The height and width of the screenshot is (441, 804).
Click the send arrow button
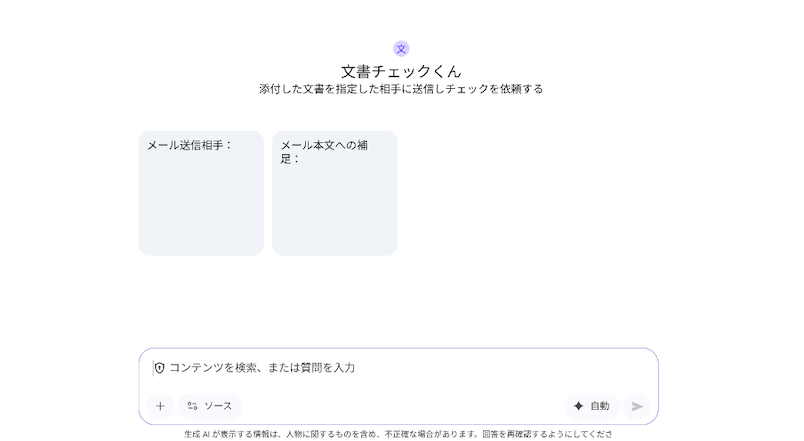[637, 406]
